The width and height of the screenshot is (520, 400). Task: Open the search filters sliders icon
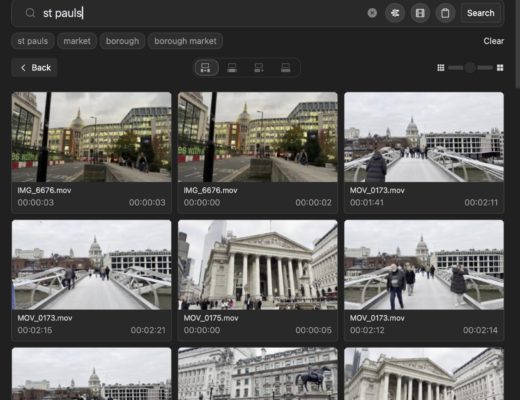click(395, 13)
